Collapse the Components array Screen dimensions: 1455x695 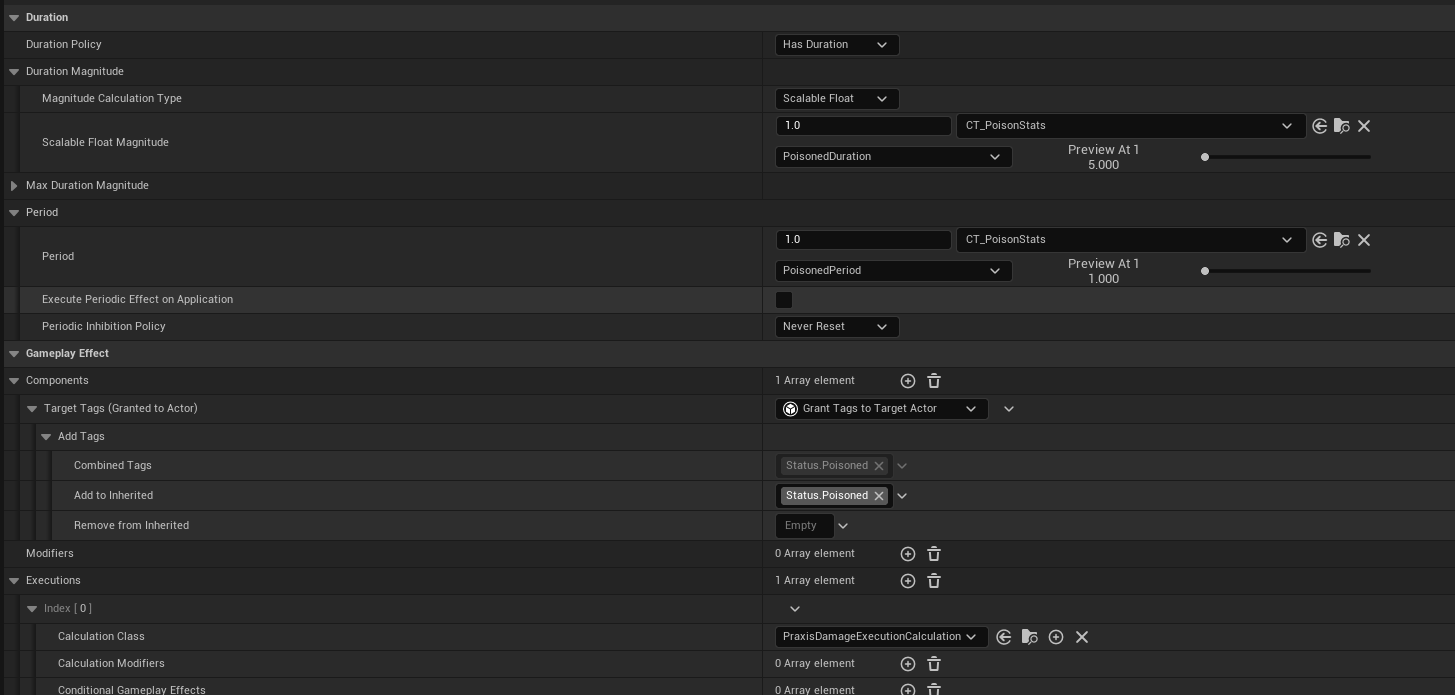coord(14,381)
